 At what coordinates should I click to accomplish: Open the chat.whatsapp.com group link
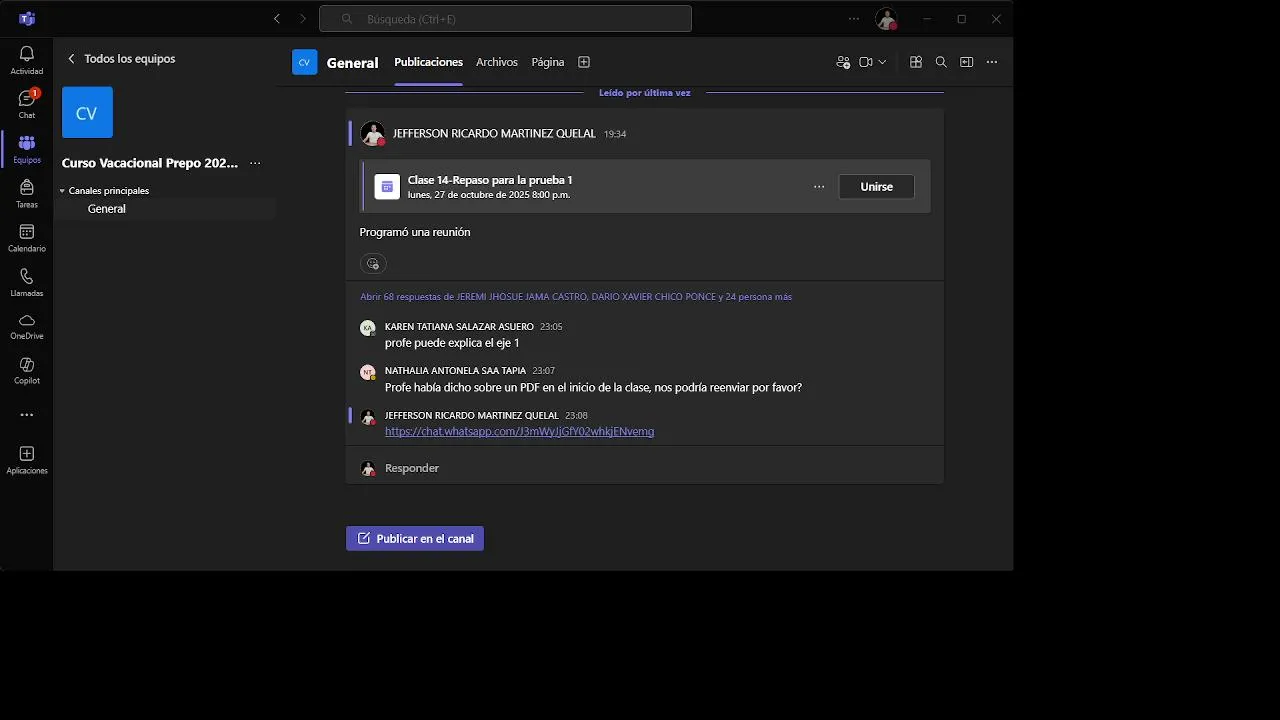519,432
